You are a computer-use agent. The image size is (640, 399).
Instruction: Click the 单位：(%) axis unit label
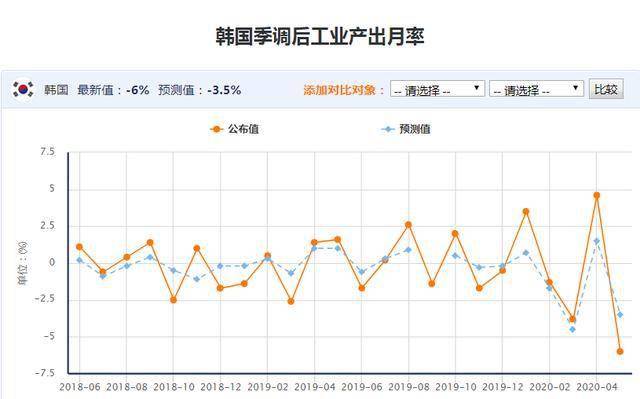tap(23, 263)
